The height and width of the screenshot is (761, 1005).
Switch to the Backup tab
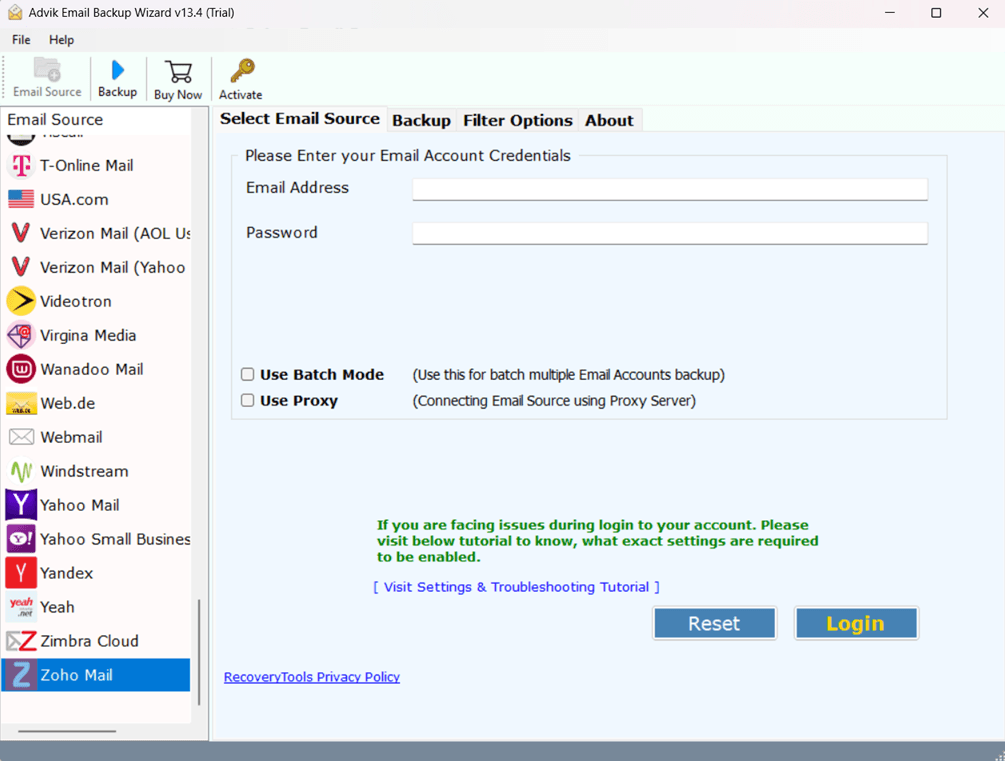point(421,121)
